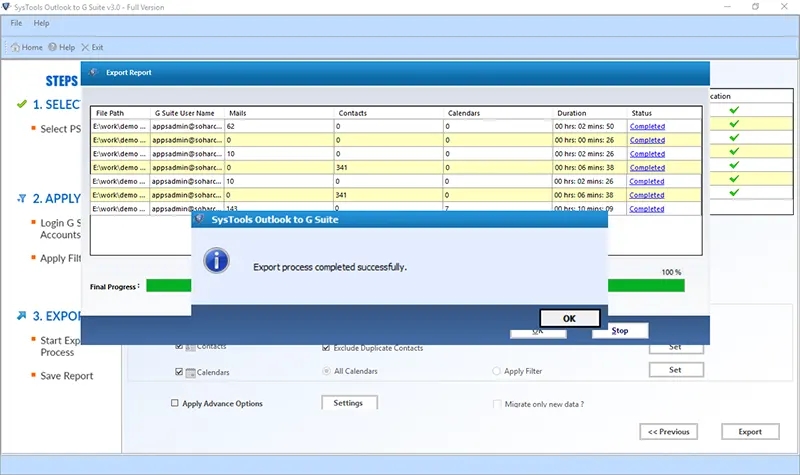Click the Export Report title icon
The width and height of the screenshot is (800, 475).
pyautogui.click(x=93, y=72)
